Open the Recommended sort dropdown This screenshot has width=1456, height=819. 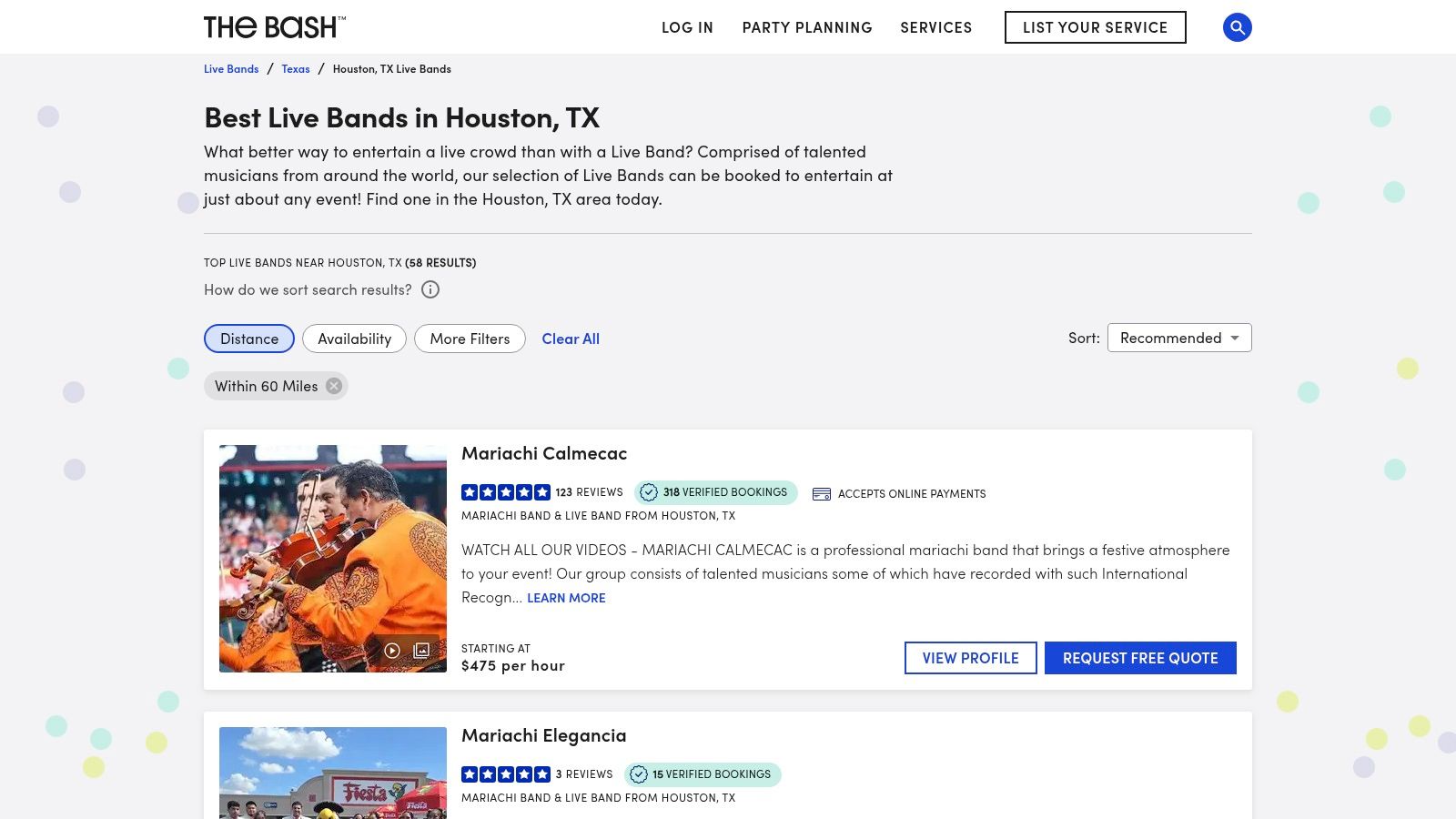pos(1178,338)
